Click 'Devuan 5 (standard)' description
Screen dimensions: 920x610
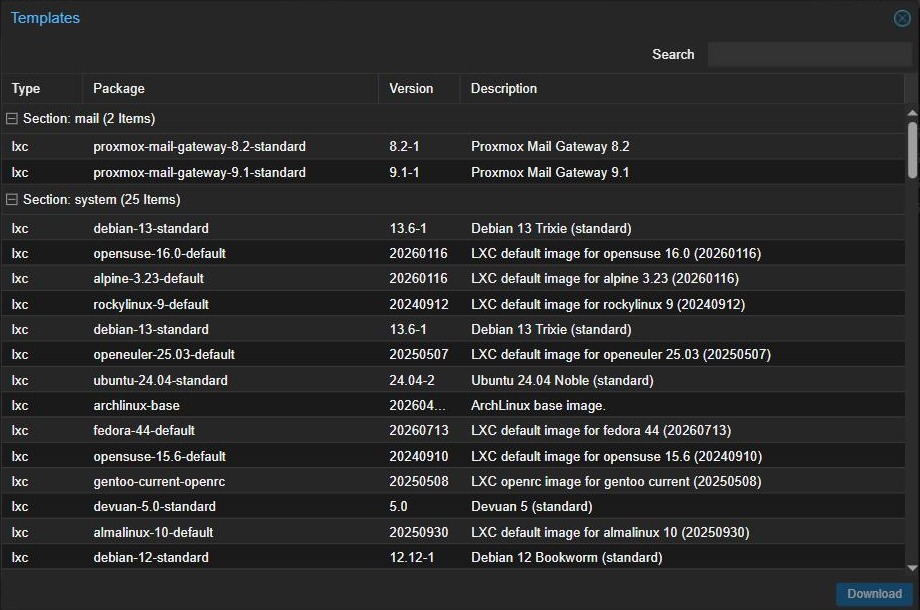pyautogui.click(x=532, y=506)
